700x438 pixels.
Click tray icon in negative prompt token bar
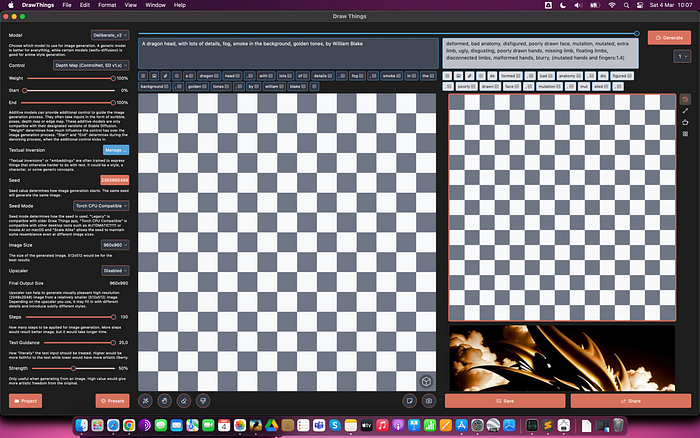tap(458, 76)
